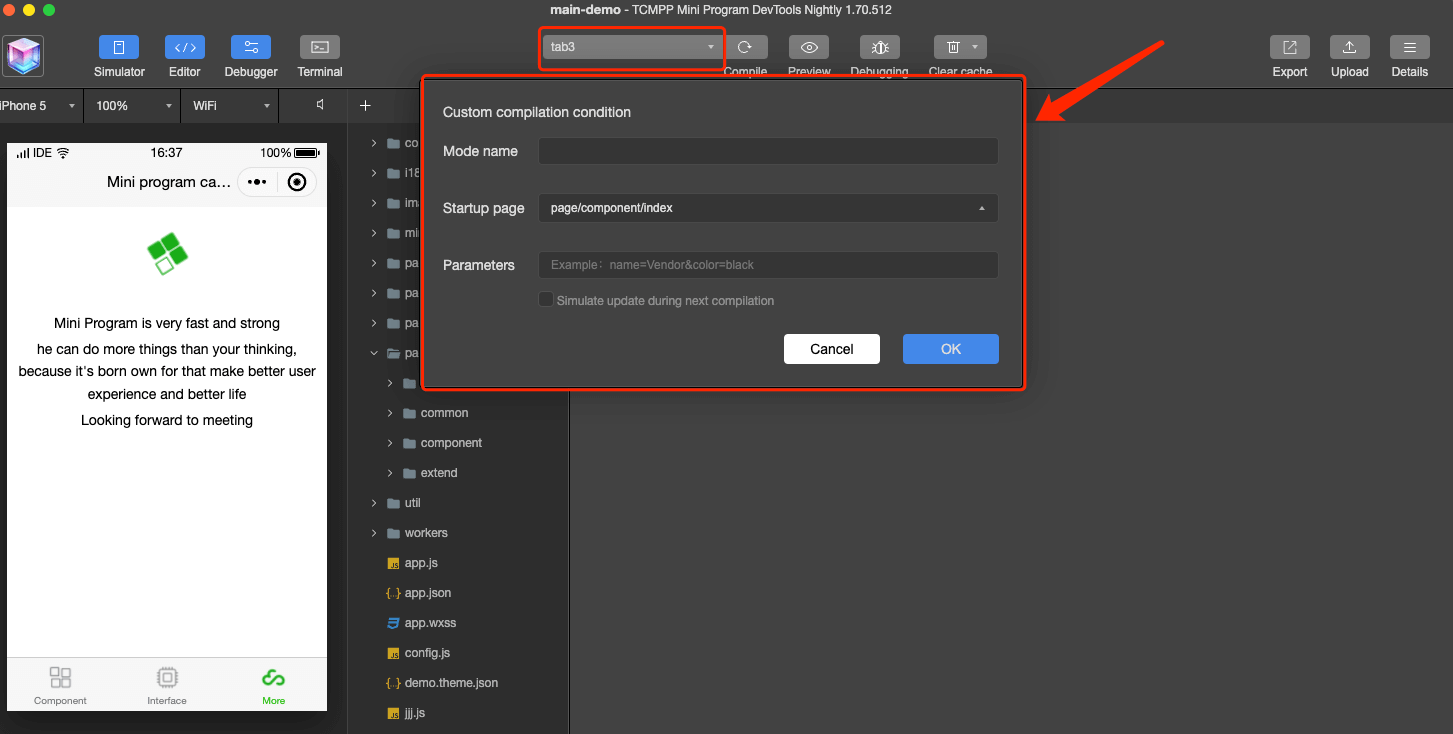The image size is (1453, 734).
Task: Click the Simulator toolbar icon
Action: pyautogui.click(x=119, y=47)
